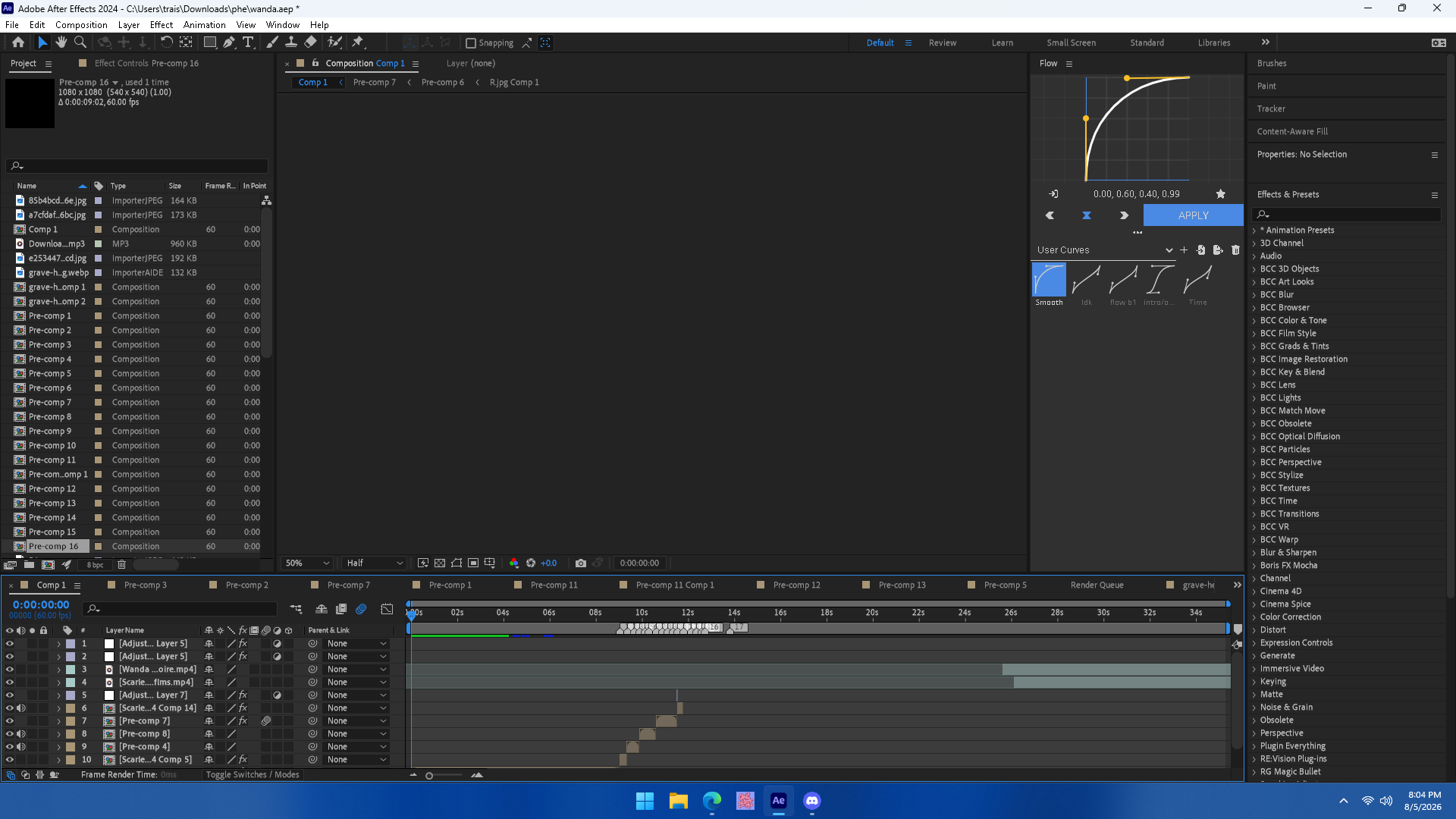Viewport: 1456px width, 819px height.
Task: Open File Explorer from taskbar
Action: pos(679,801)
